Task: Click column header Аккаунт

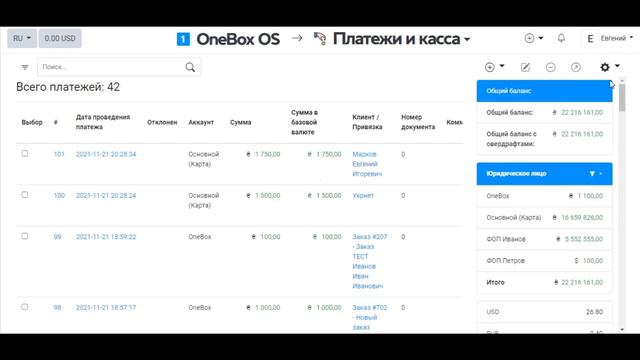Action: pos(201,122)
